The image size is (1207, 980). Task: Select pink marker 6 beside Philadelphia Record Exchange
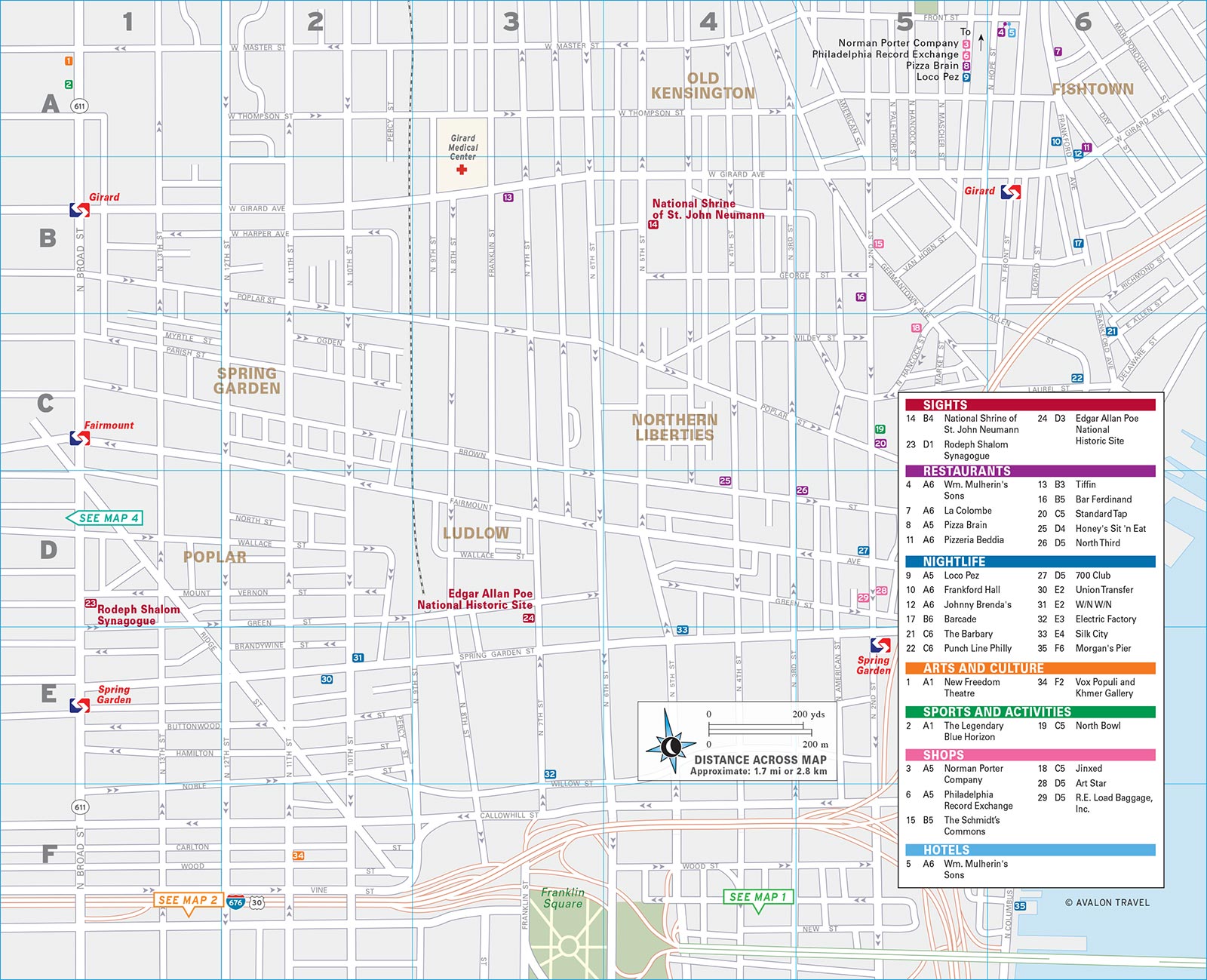click(x=966, y=55)
